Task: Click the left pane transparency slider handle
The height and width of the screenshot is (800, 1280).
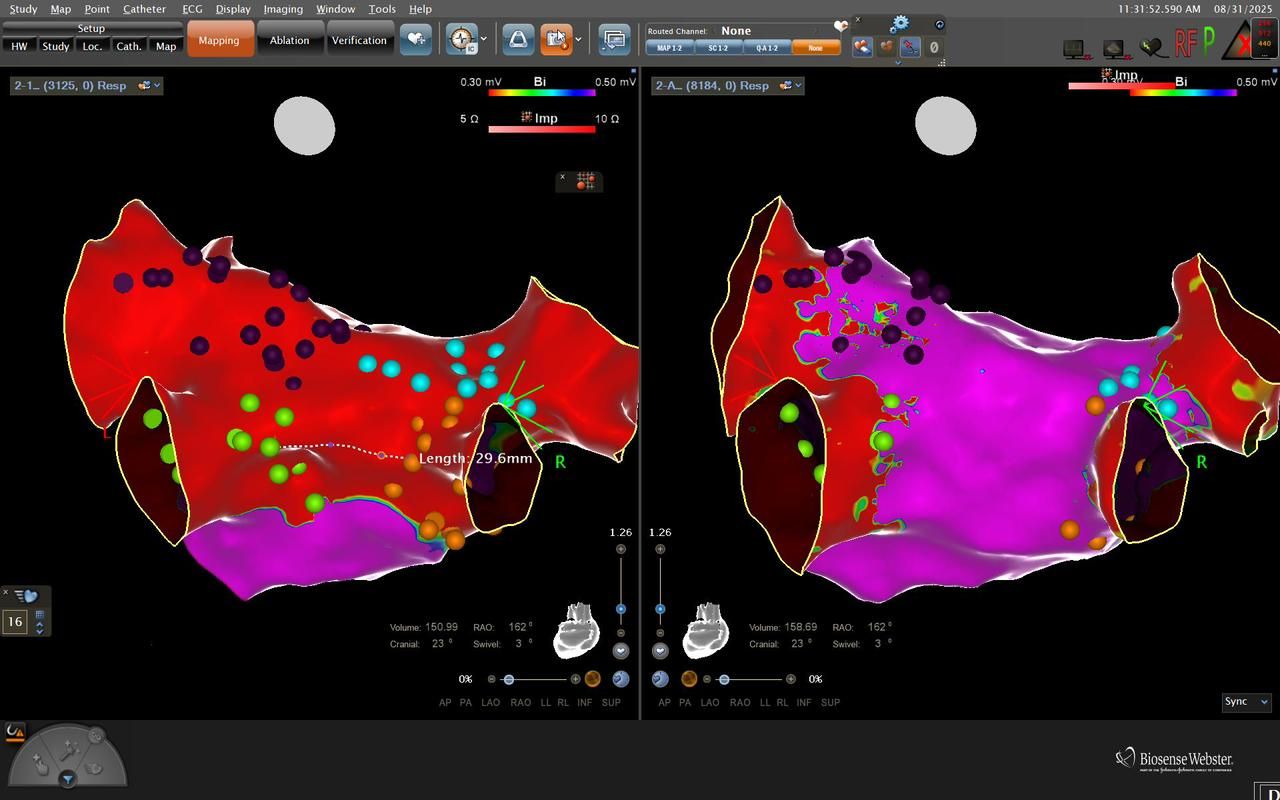Action: (x=509, y=680)
